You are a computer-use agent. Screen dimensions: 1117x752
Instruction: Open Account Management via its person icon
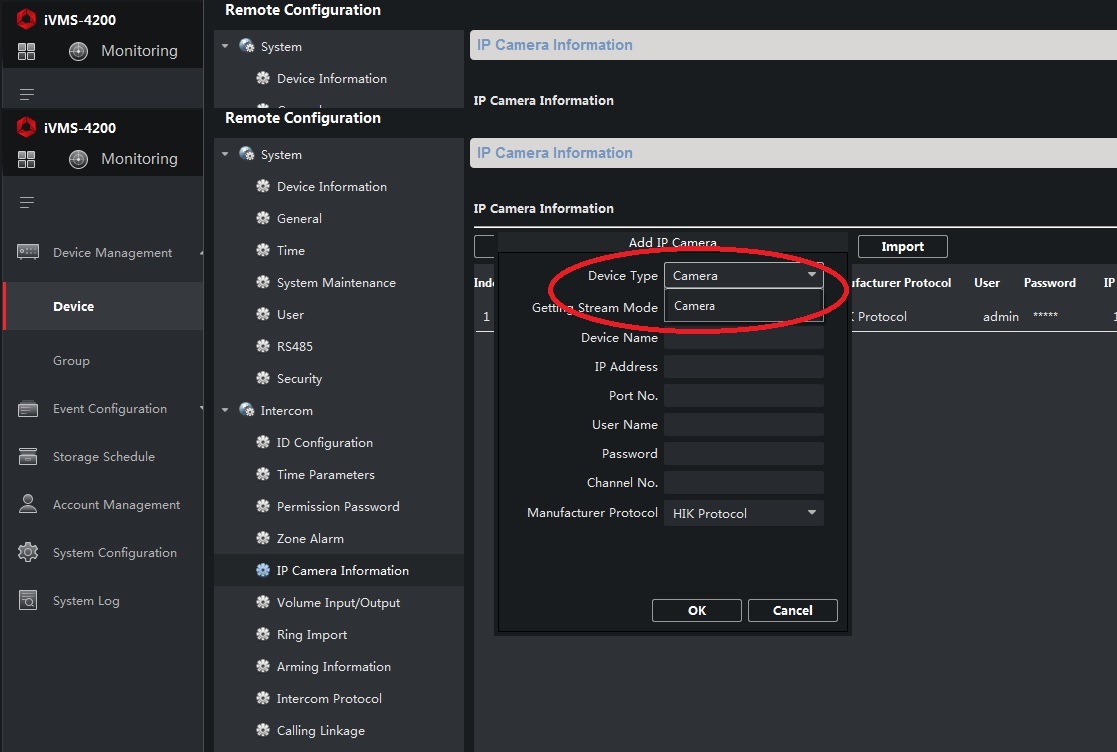[28, 505]
